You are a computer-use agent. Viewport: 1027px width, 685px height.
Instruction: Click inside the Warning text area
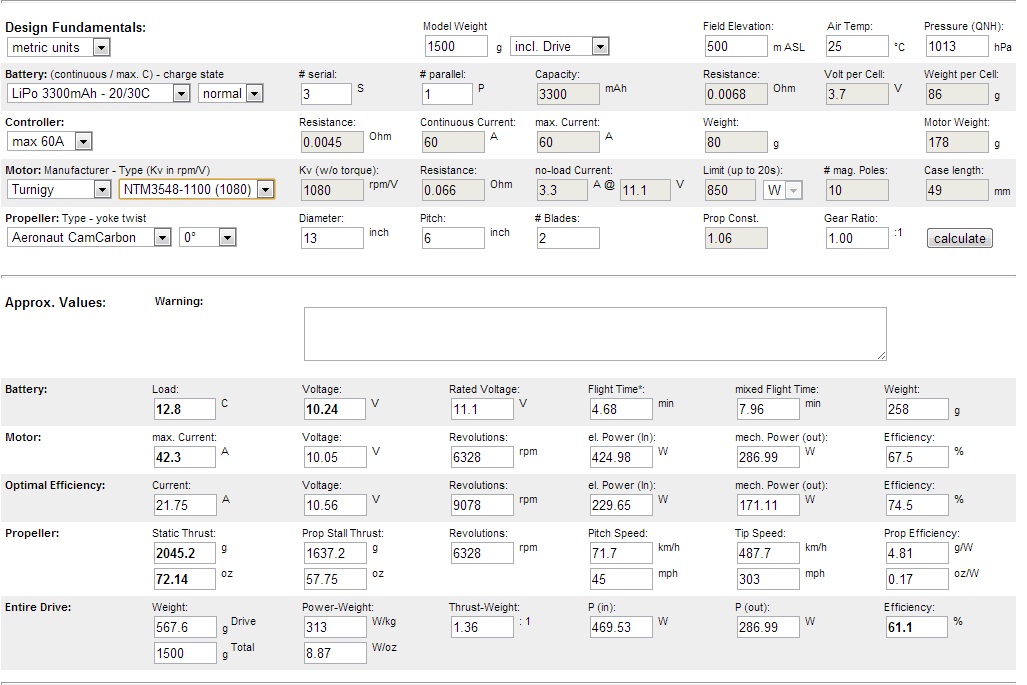(595, 333)
